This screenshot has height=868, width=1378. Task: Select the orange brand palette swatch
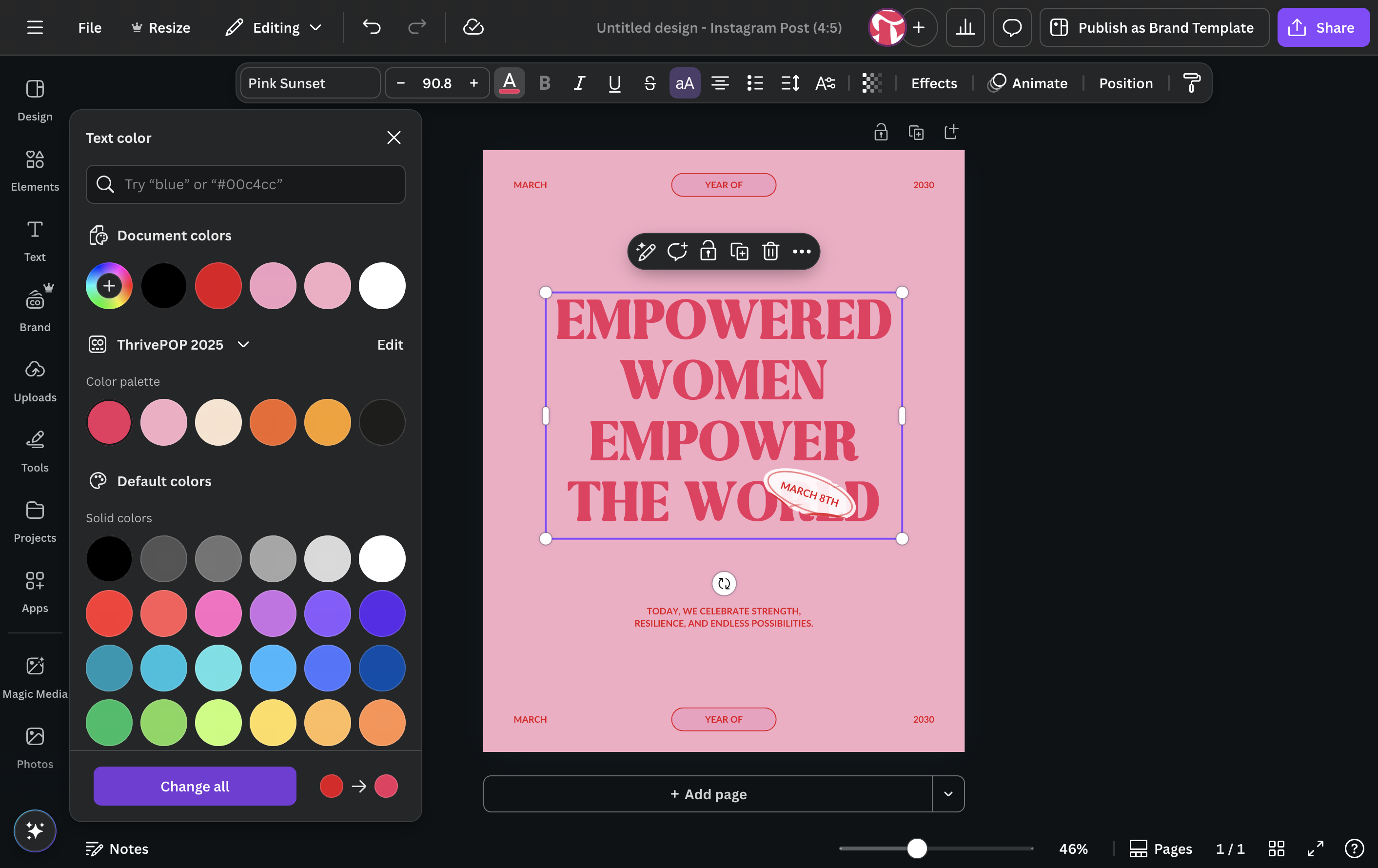tap(273, 422)
